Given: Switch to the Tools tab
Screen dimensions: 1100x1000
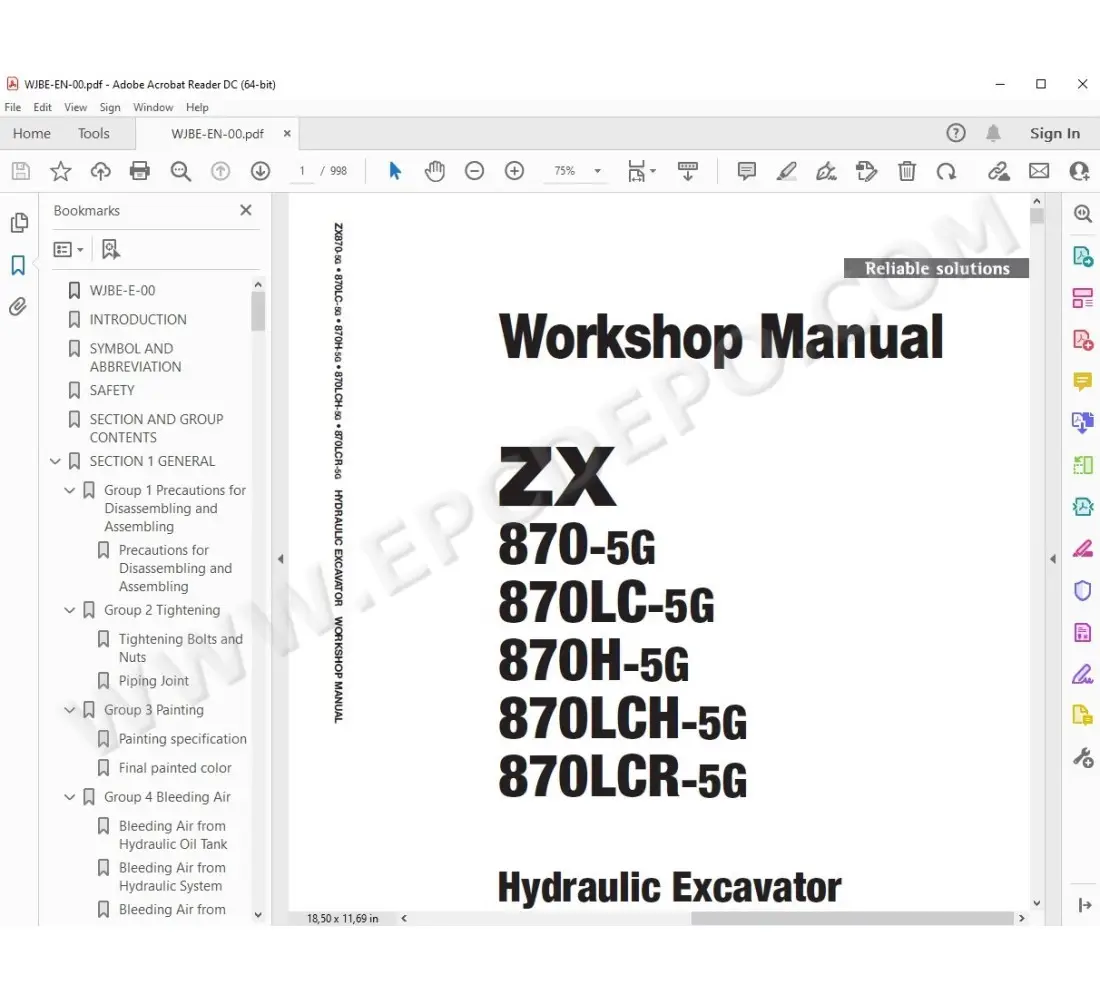Looking at the screenshot, I should (x=93, y=133).
